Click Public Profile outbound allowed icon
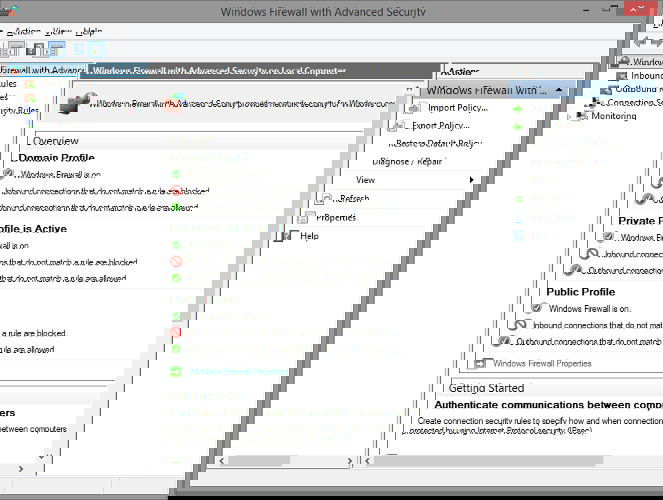The width and height of the screenshot is (663, 500). coord(504,341)
